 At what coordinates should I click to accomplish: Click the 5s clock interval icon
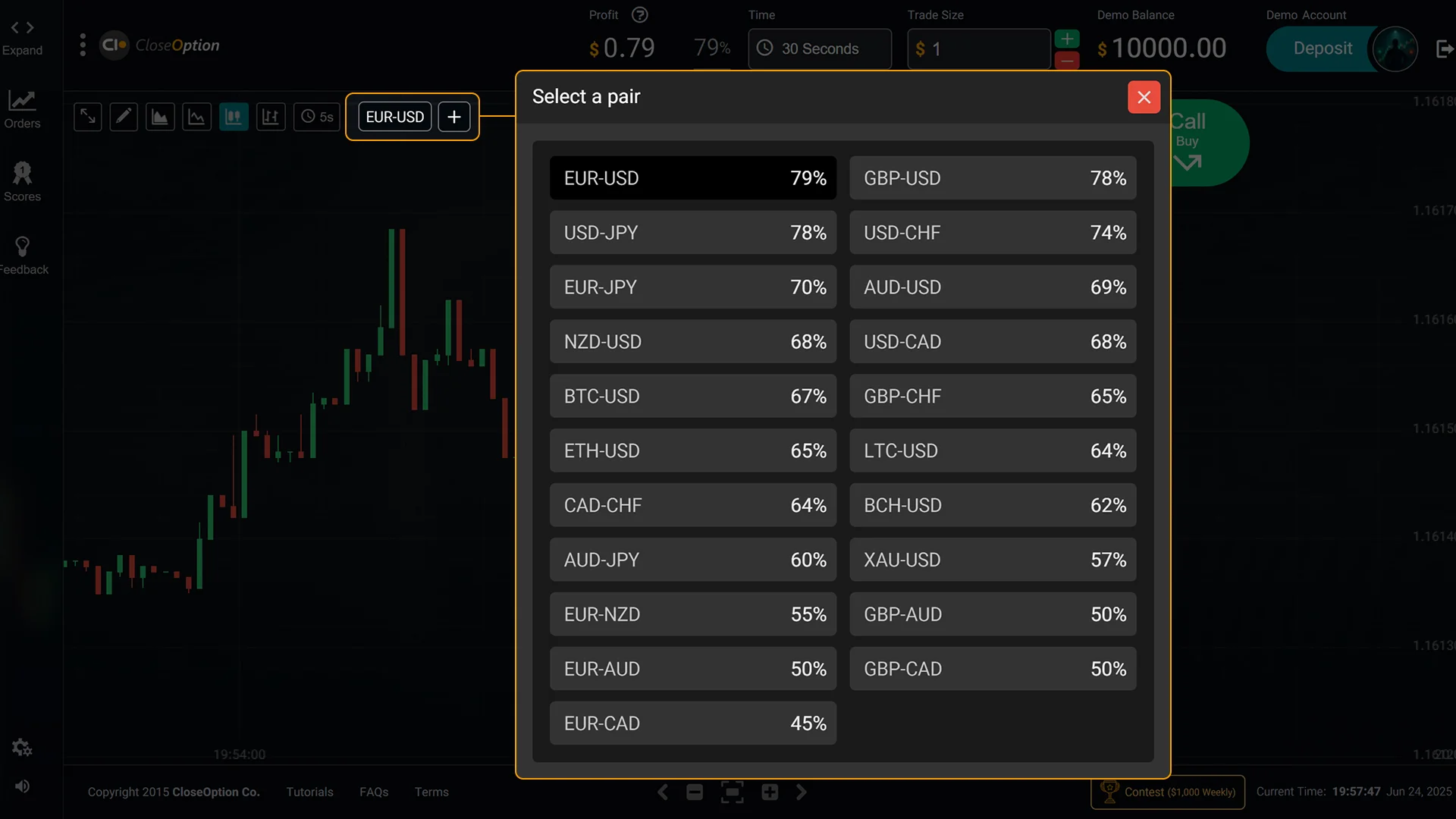coord(316,116)
